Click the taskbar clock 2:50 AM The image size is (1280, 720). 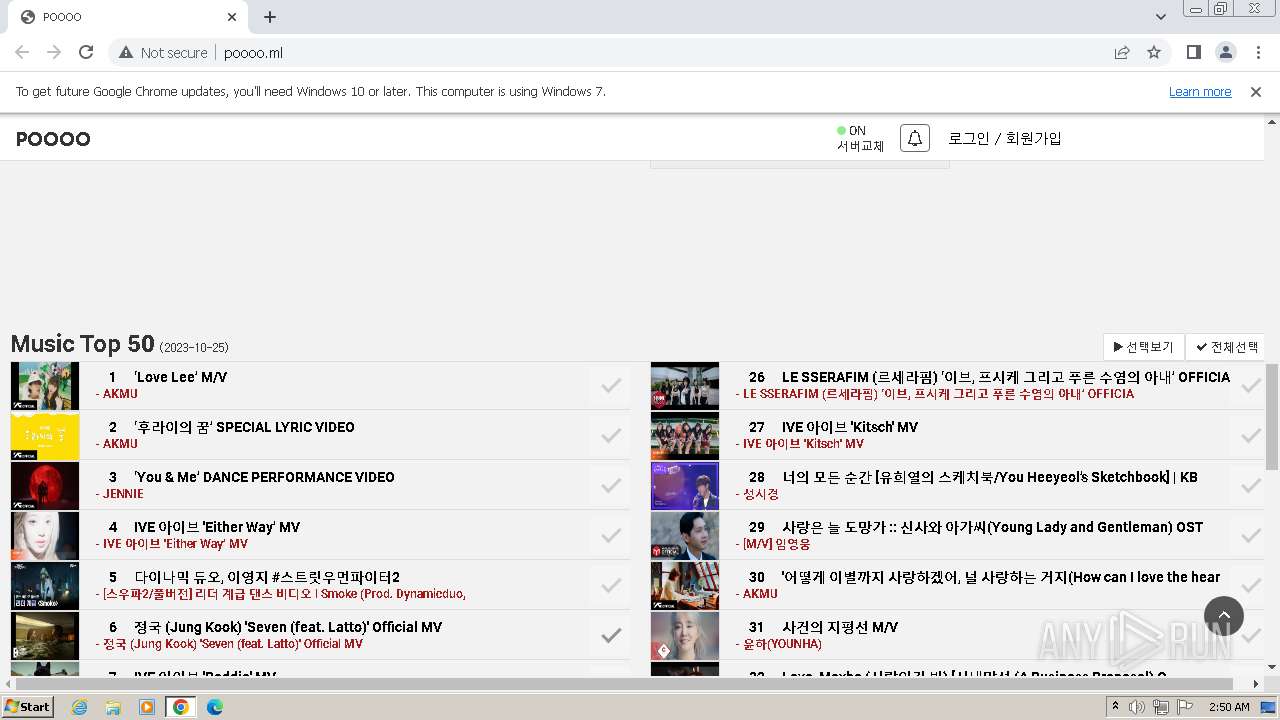1228,707
